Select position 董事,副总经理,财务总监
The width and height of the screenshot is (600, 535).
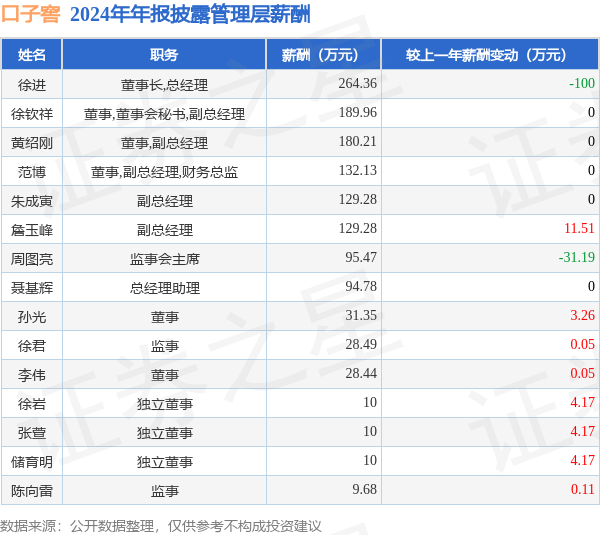(x=164, y=172)
